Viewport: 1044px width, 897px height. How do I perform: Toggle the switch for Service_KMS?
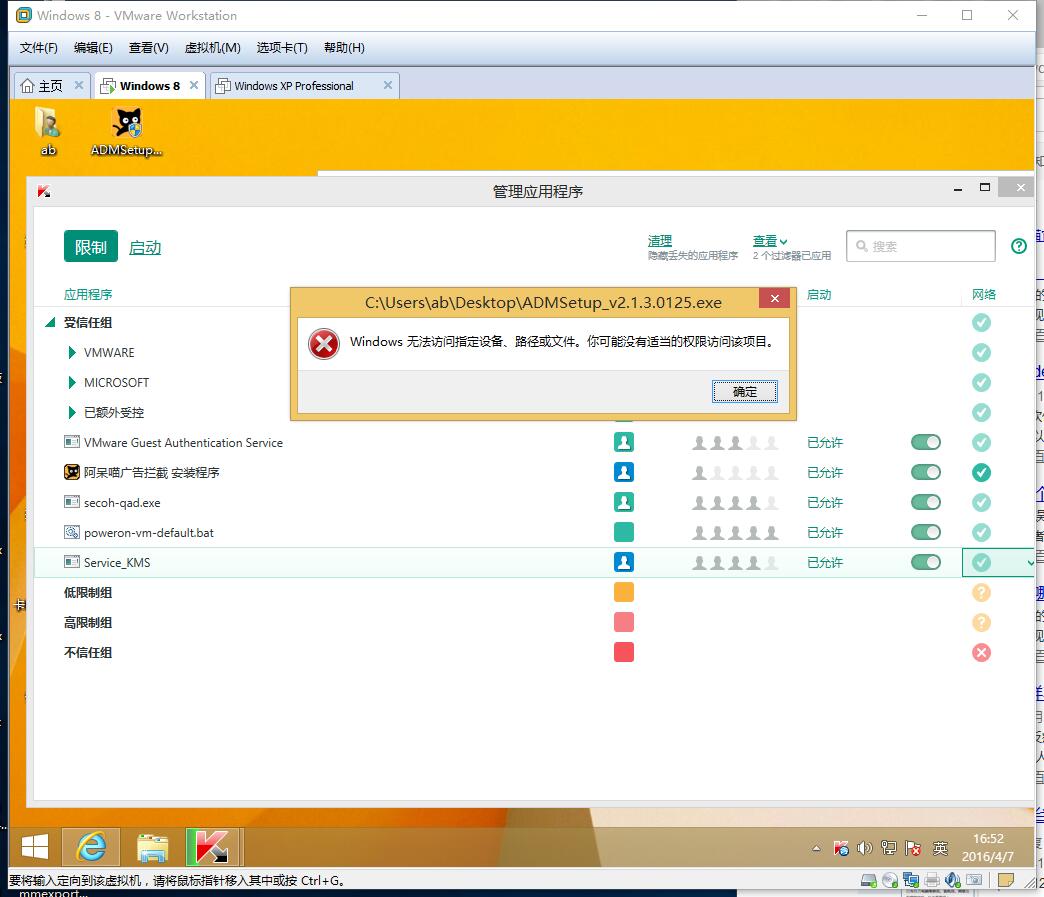pyautogui.click(x=925, y=562)
